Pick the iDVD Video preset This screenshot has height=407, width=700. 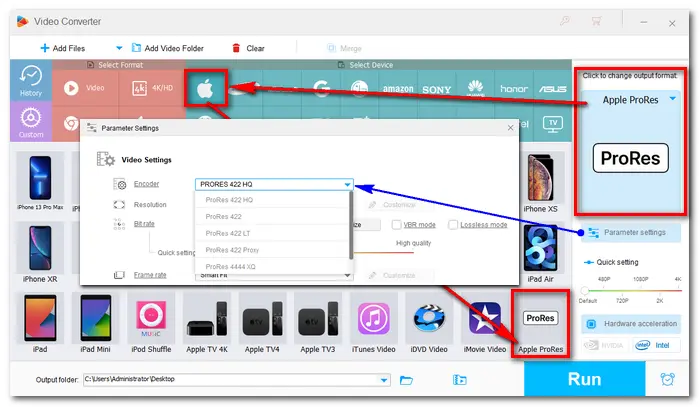(x=429, y=323)
